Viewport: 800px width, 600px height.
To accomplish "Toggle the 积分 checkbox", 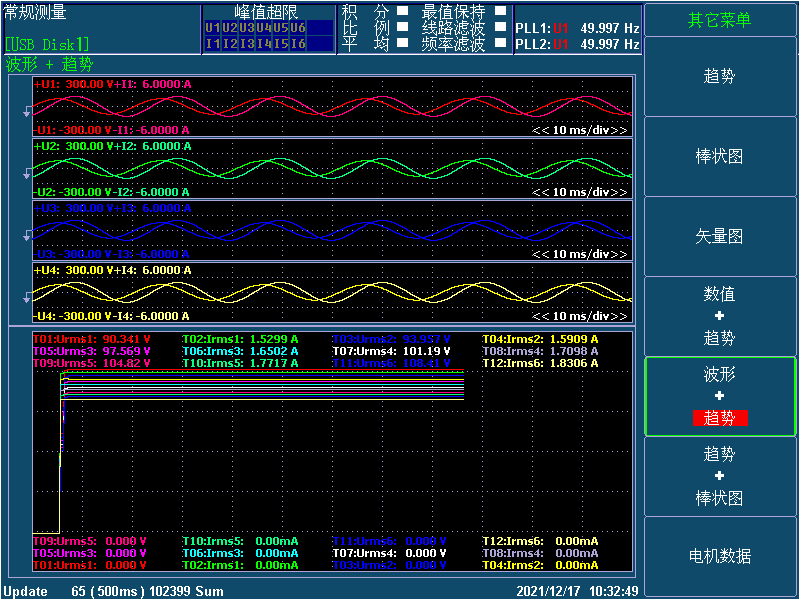I will point(402,12).
